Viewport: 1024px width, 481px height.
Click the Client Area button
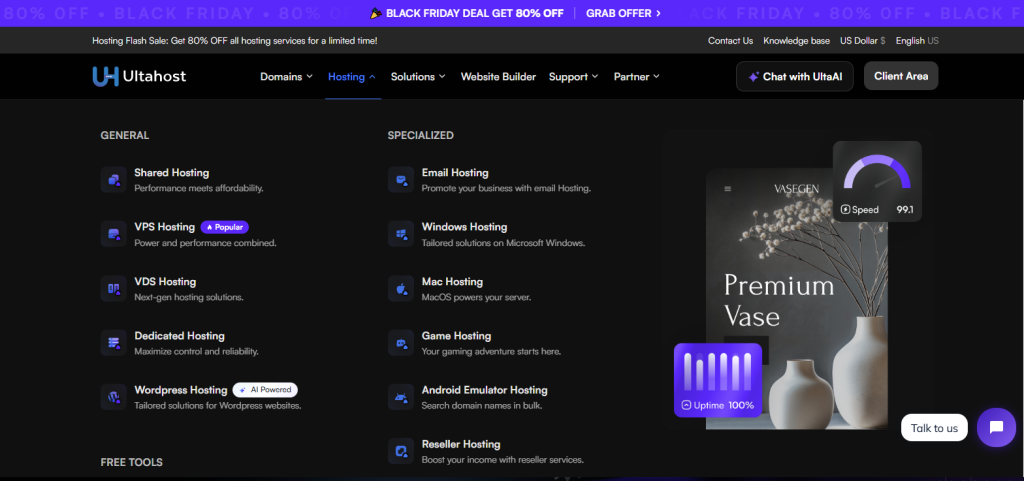click(x=901, y=76)
